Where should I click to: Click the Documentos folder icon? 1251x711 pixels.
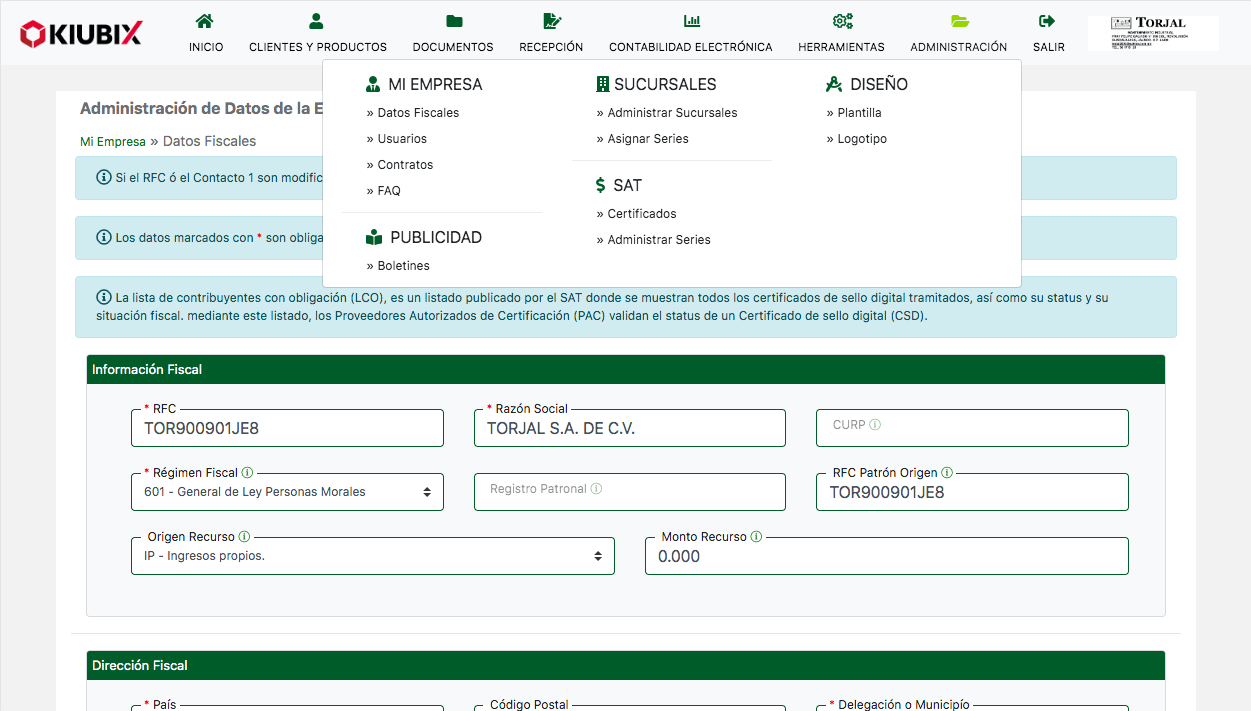(453, 21)
